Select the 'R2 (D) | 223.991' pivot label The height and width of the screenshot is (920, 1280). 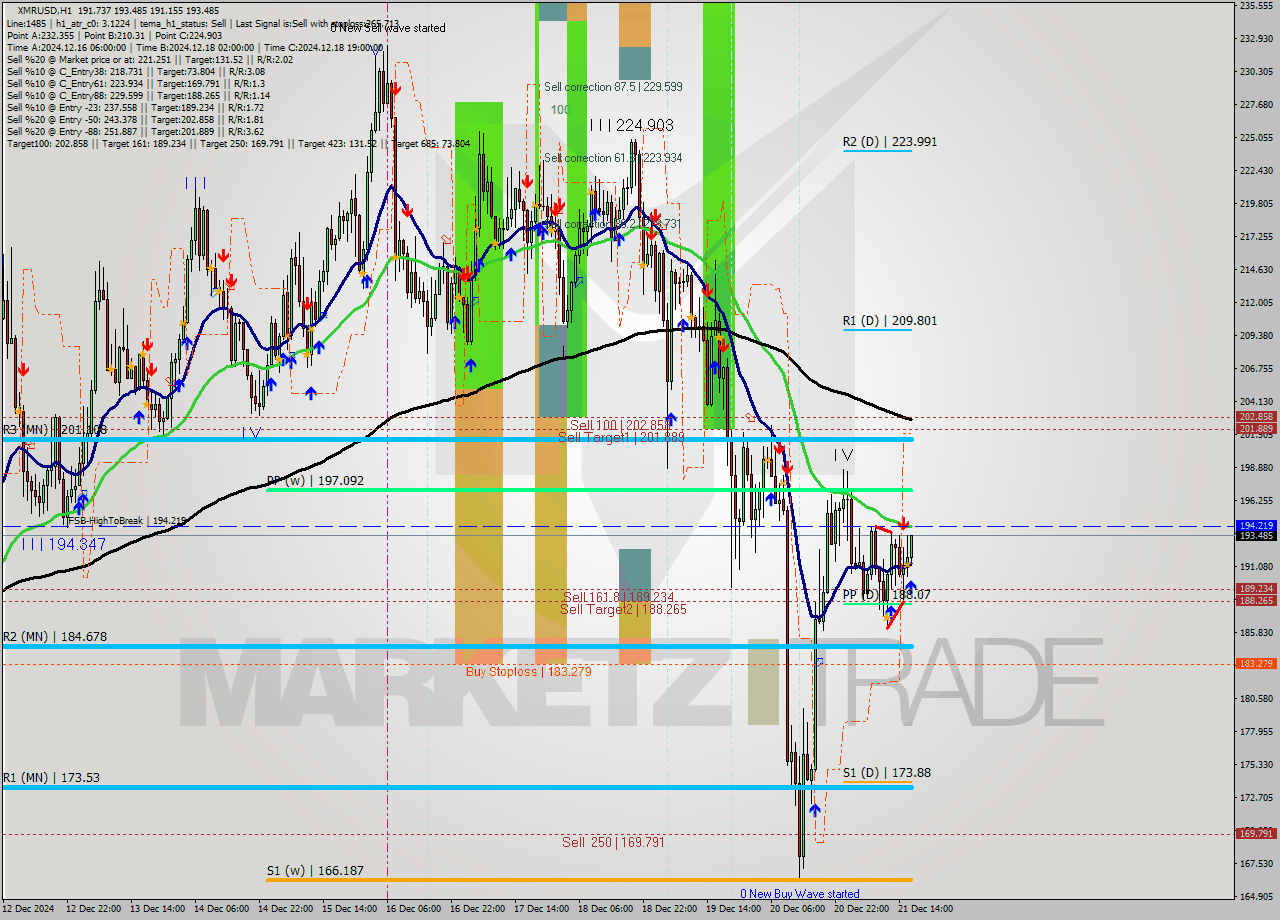coord(890,142)
